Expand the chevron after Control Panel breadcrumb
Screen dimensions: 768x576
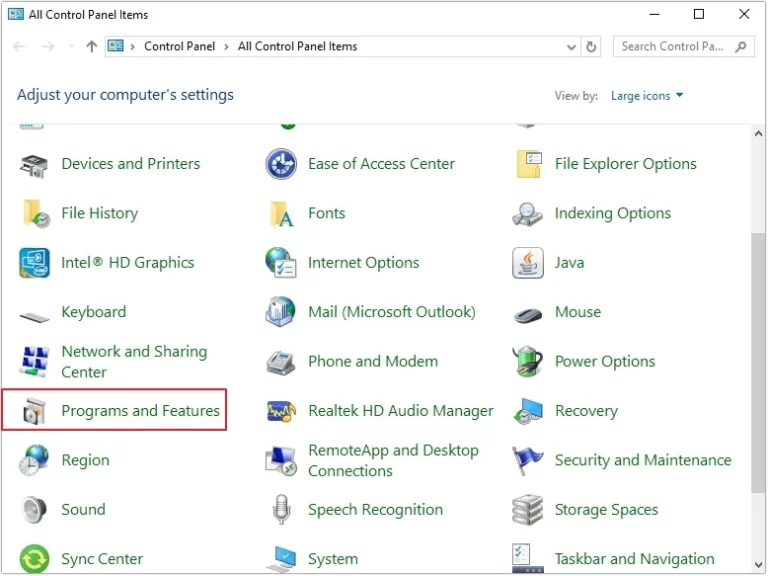point(226,47)
